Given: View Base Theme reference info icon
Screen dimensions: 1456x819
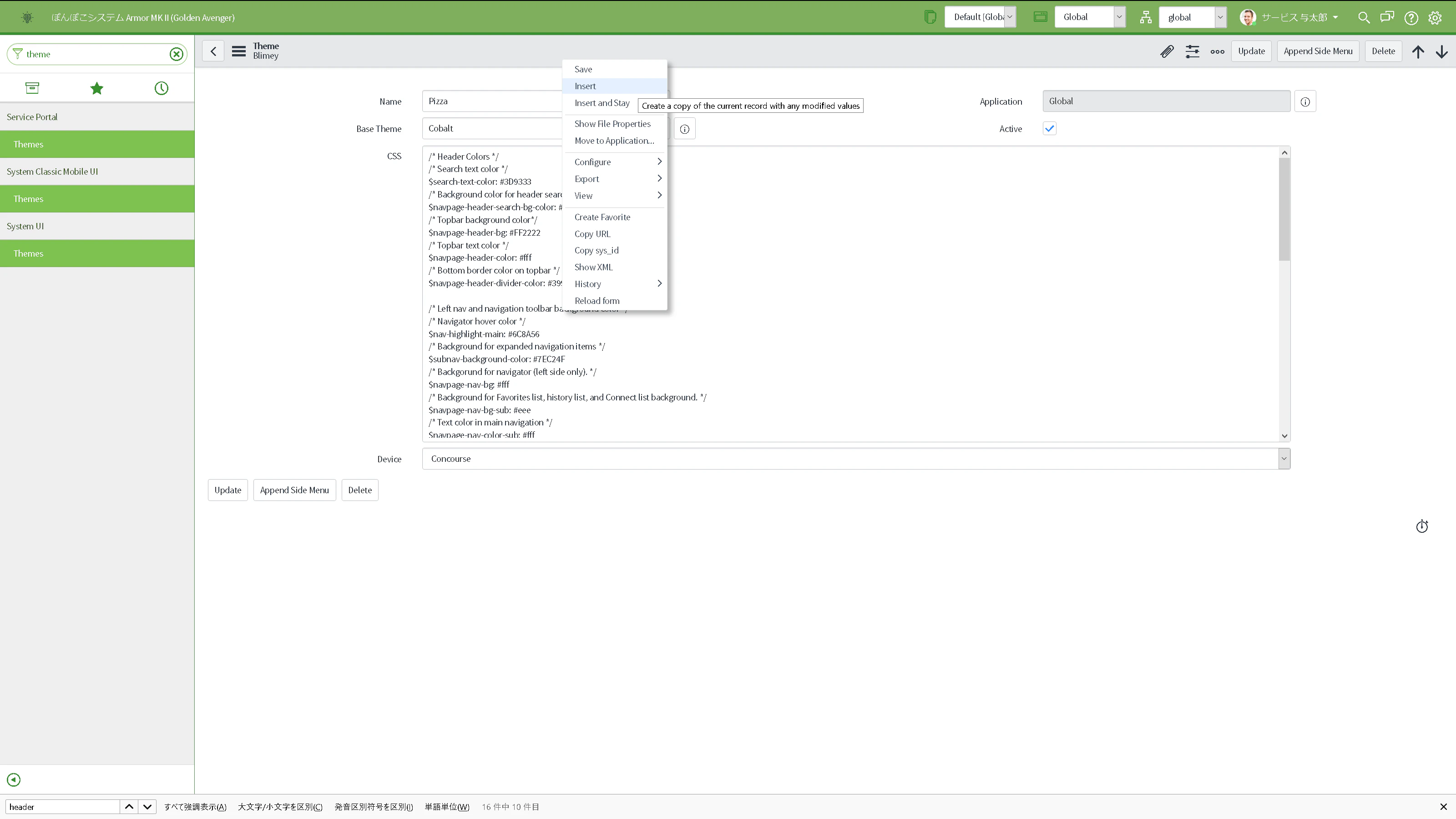Looking at the screenshot, I should point(684,129).
